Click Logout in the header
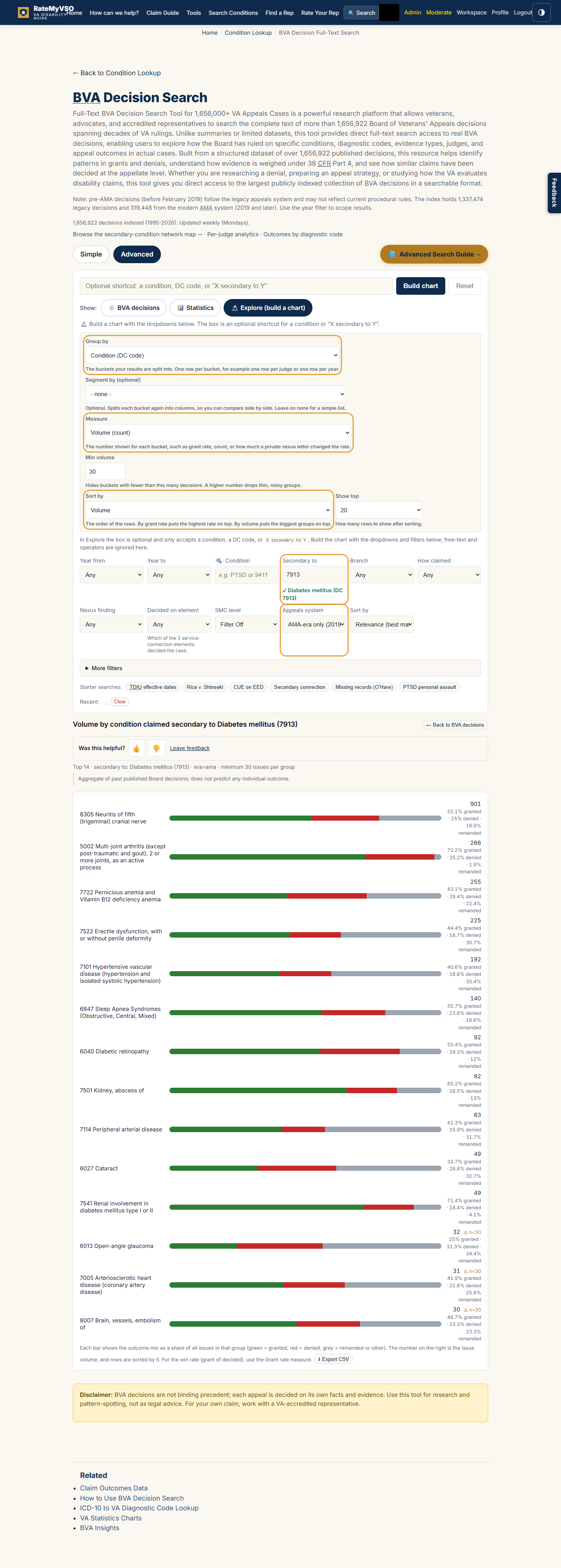The width and height of the screenshot is (561, 1568). point(523,12)
